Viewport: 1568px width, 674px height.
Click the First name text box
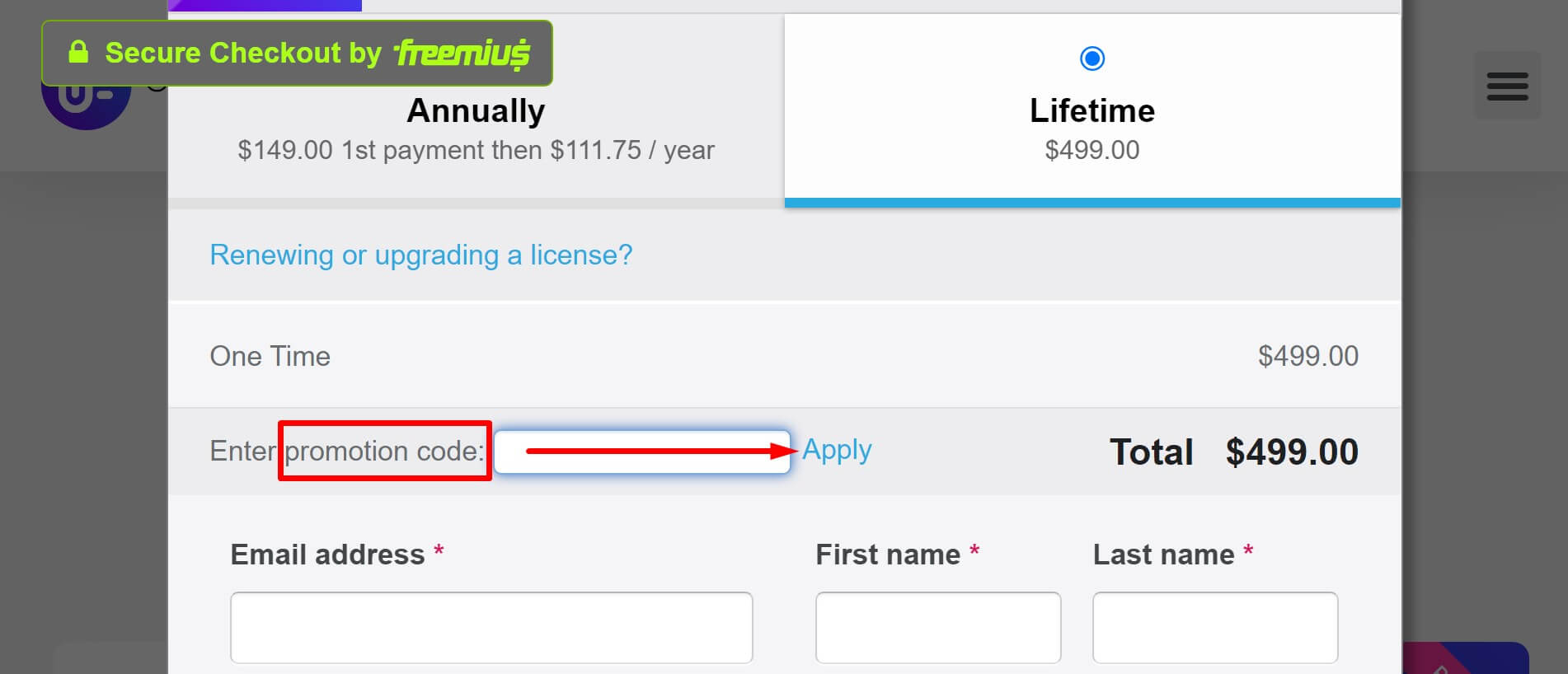[x=937, y=627]
